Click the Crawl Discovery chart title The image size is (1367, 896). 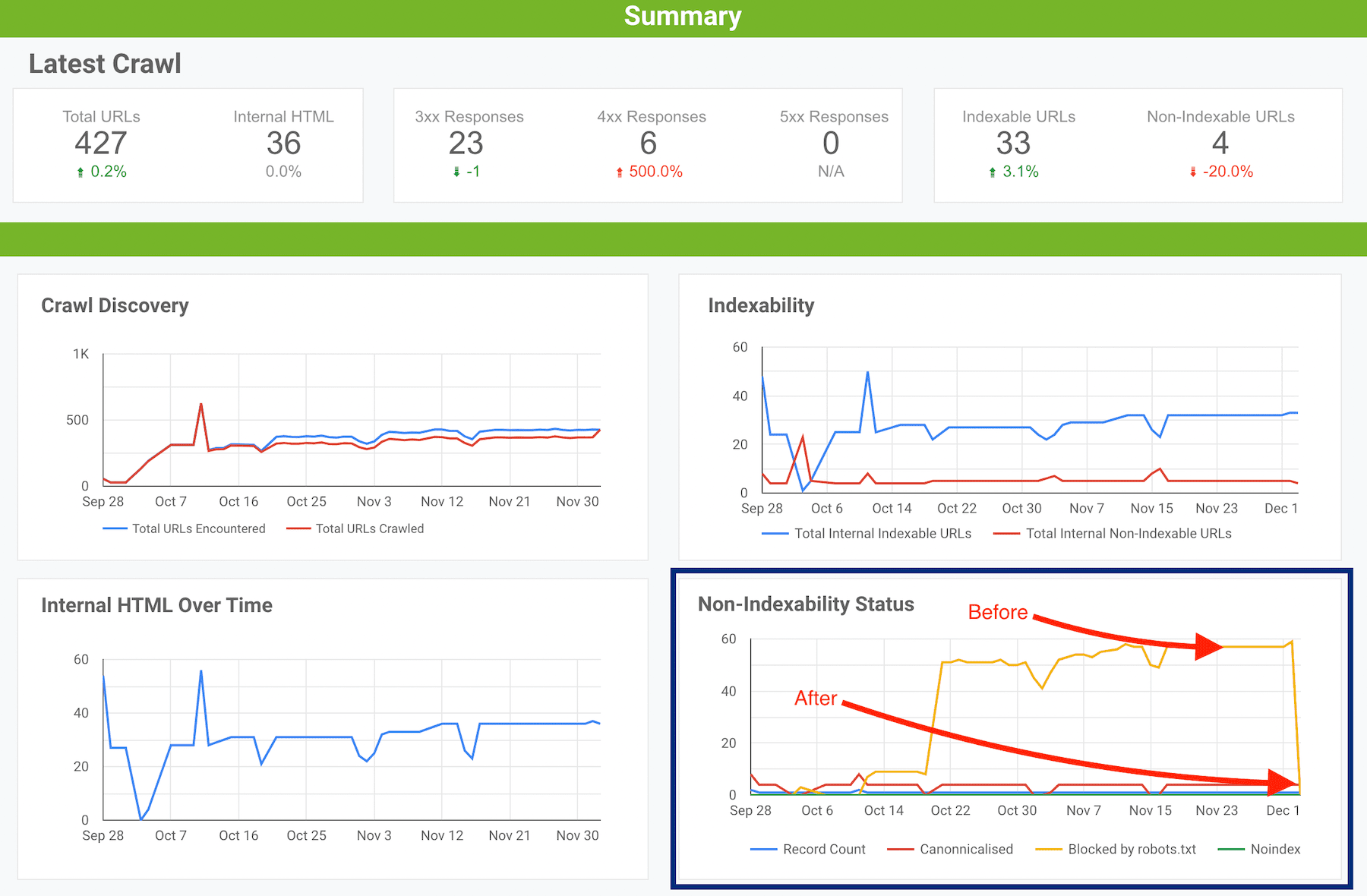click(115, 305)
